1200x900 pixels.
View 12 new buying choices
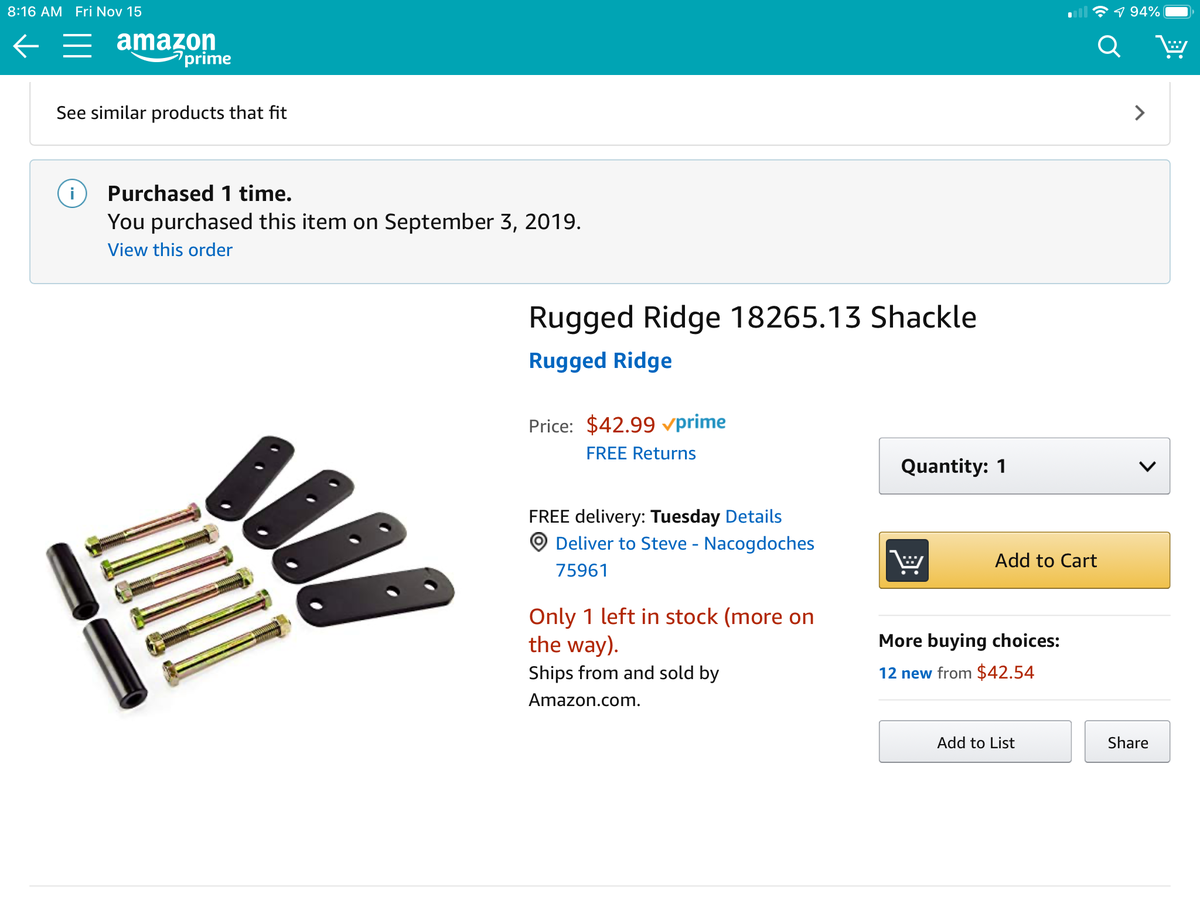(x=905, y=673)
